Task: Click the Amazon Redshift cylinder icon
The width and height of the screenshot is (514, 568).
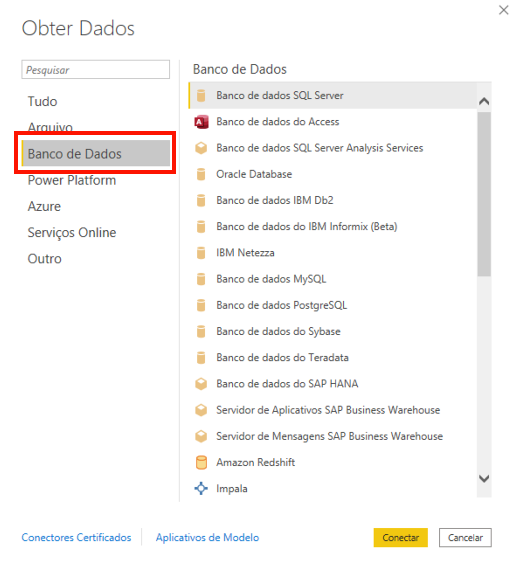Action: [x=201, y=462]
